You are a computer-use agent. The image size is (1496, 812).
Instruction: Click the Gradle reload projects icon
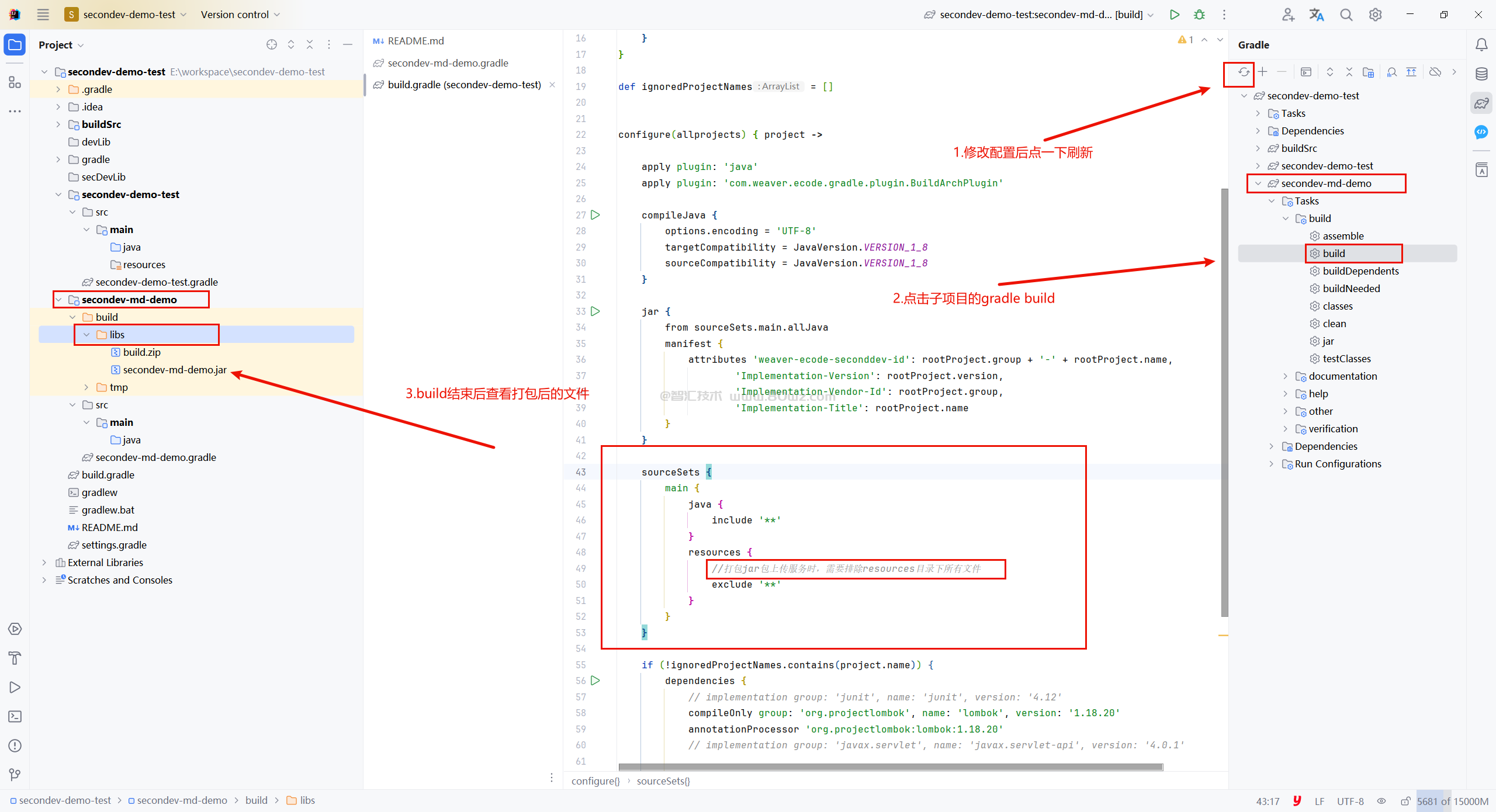[1244, 72]
